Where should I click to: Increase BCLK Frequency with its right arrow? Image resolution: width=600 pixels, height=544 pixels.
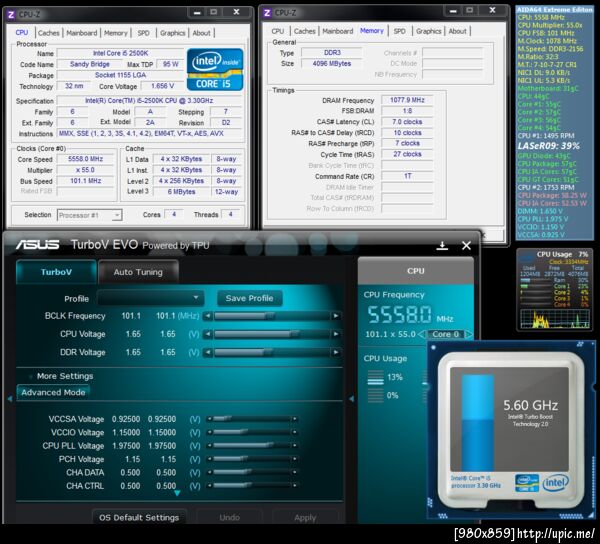coord(336,316)
